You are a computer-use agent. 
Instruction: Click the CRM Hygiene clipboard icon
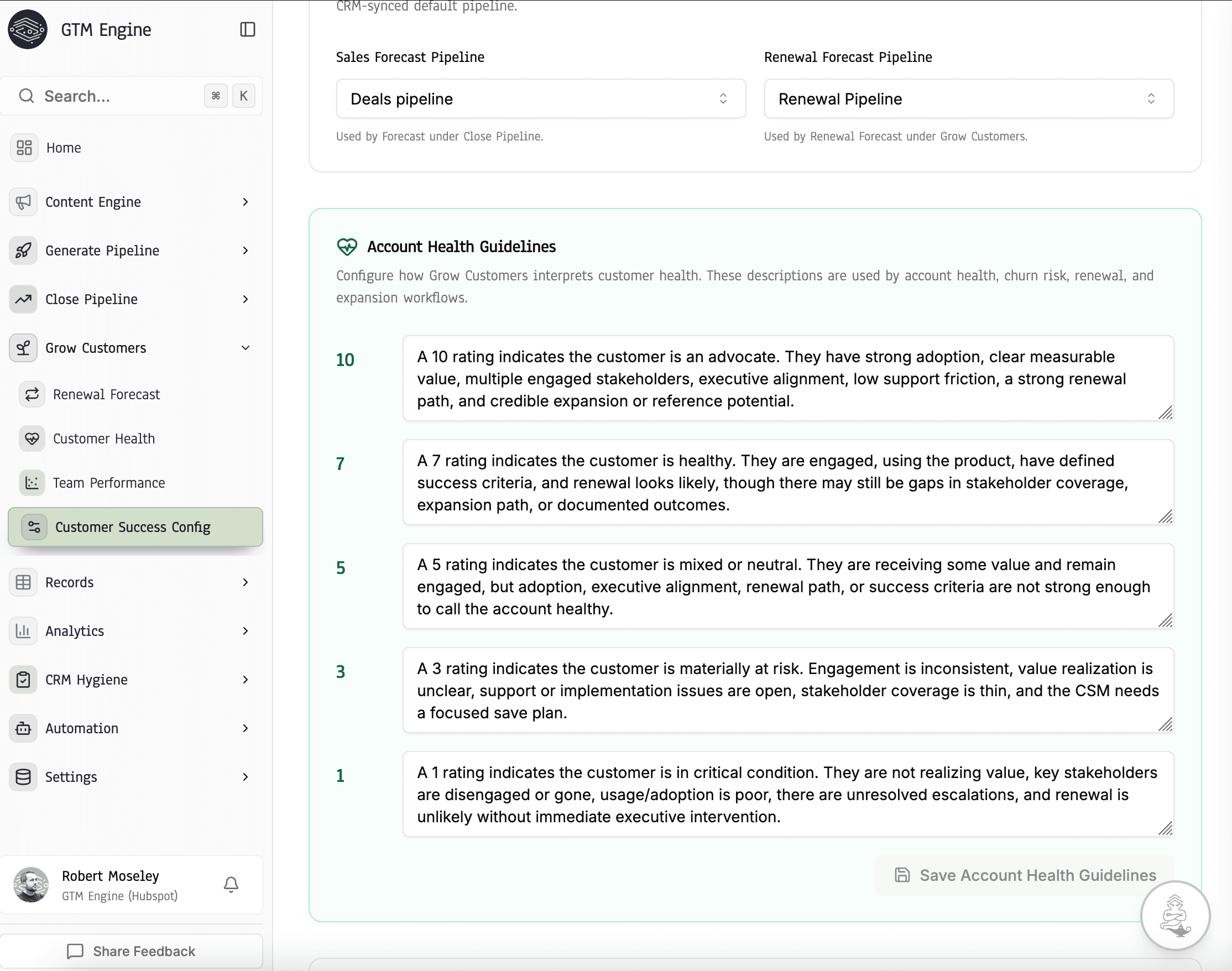point(23,680)
